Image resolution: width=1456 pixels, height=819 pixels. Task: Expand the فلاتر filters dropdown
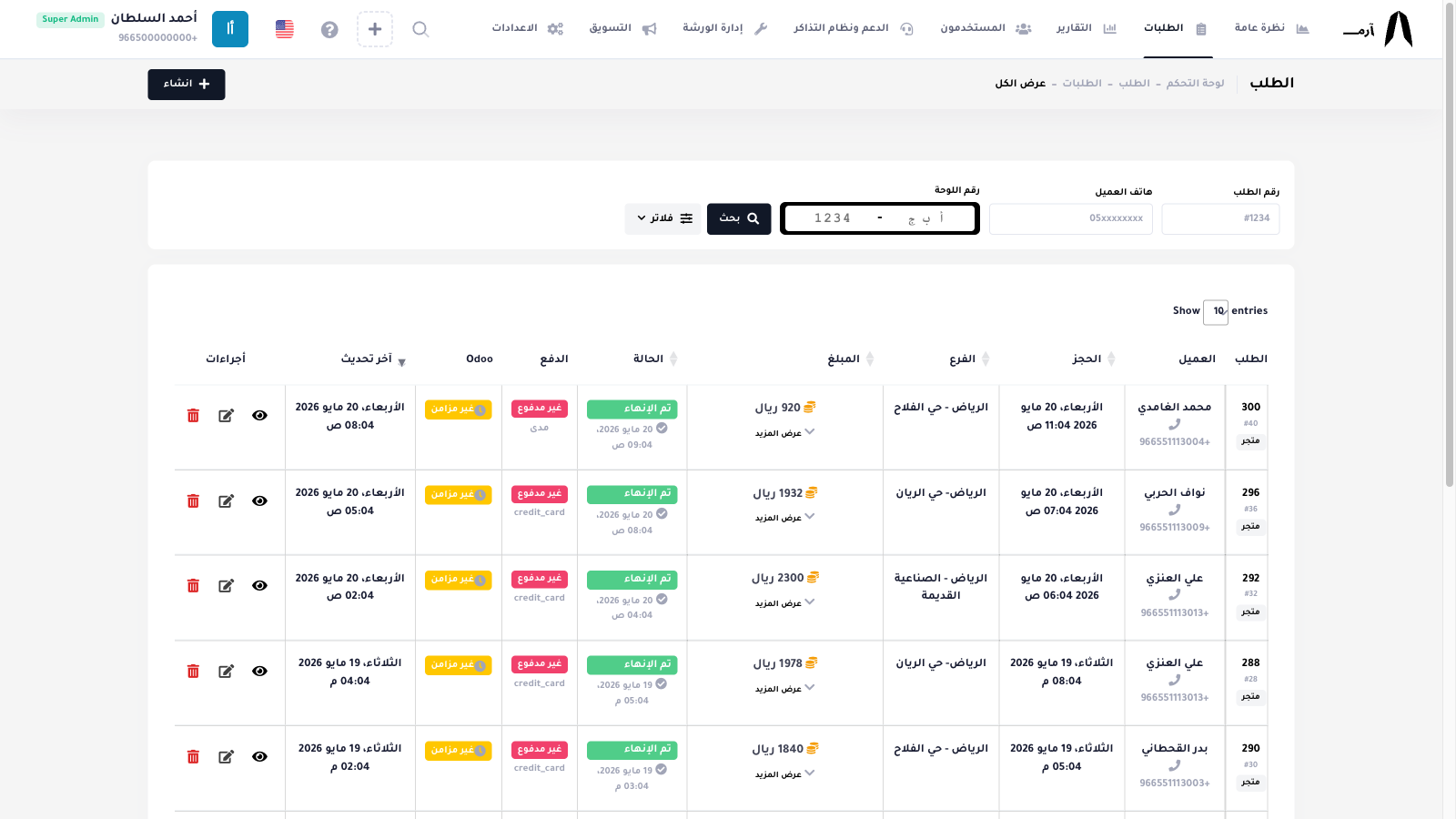tap(663, 218)
